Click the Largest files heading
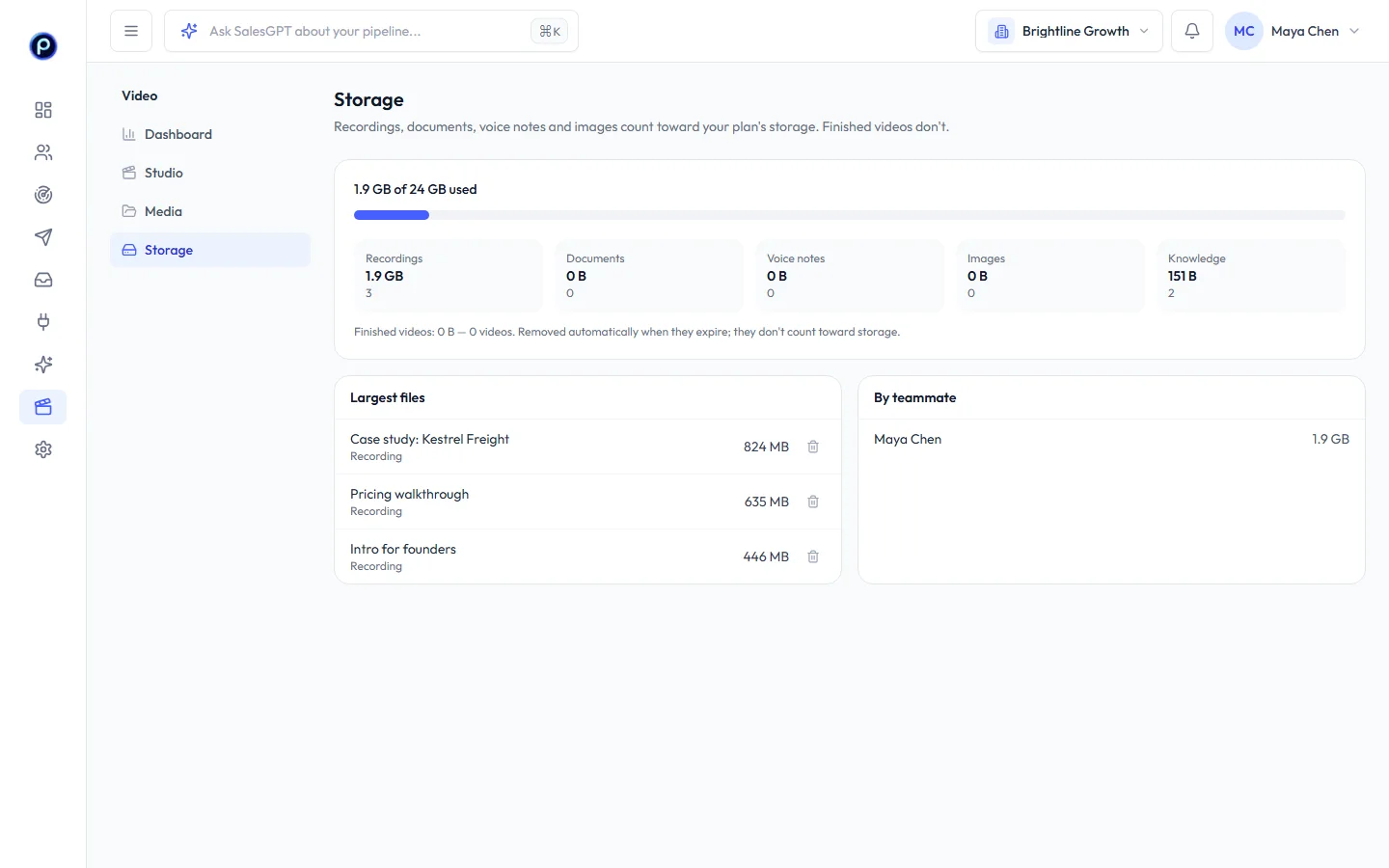The image size is (1389, 868). 387,397
